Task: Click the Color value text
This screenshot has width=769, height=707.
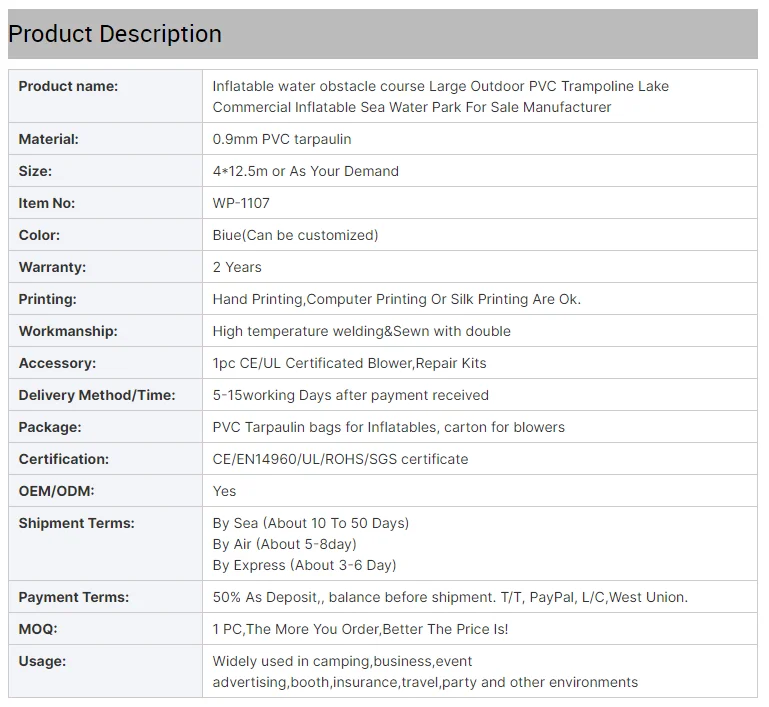Action: click(x=295, y=235)
